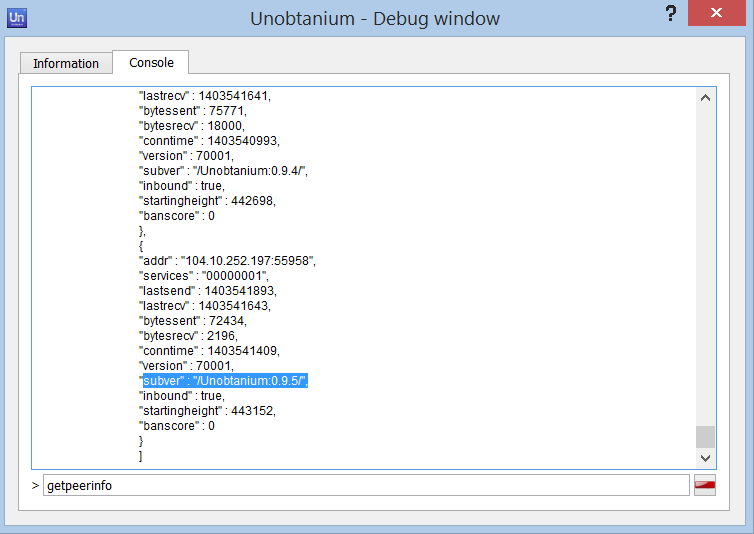Click the console scrollbar thumb
The width and height of the screenshot is (754, 534).
(705, 437)
